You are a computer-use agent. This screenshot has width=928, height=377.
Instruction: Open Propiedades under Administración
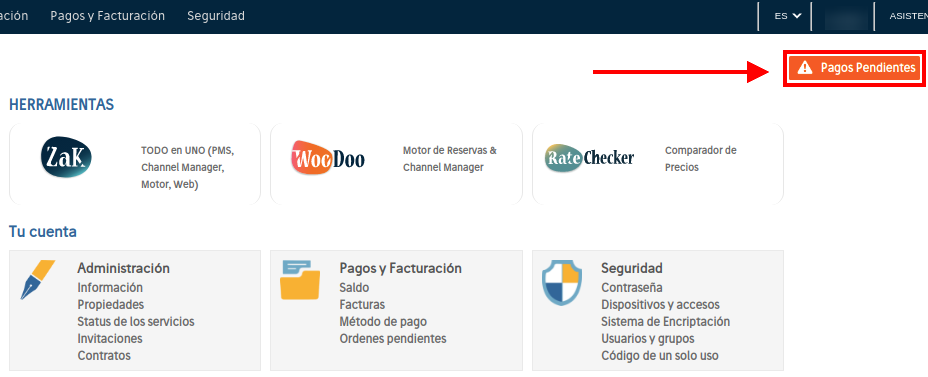point(111,305)
